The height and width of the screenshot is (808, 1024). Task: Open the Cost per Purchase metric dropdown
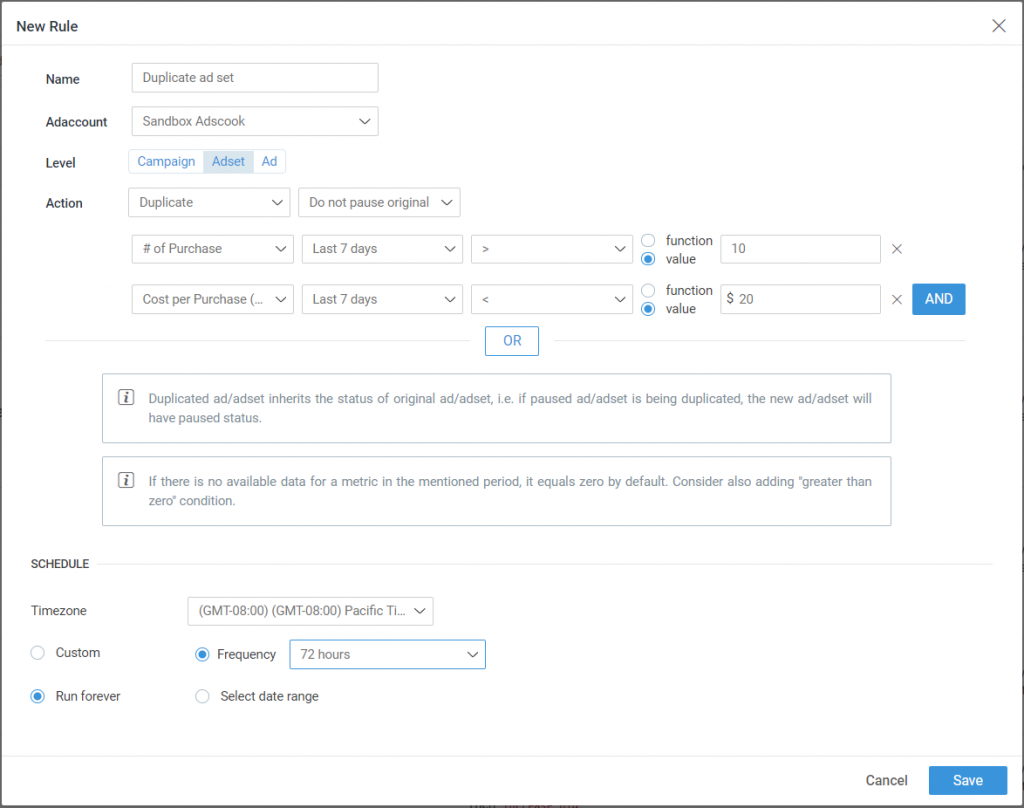point(212,299)
